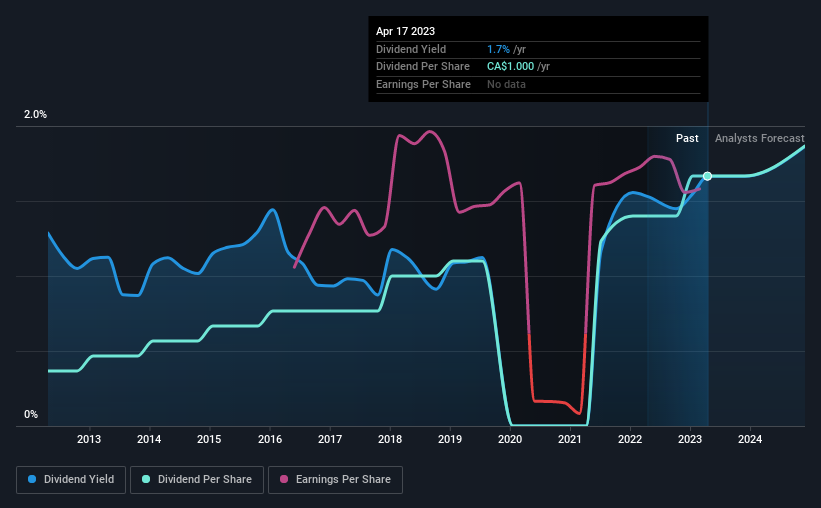Click the 2017 x-axis label
821x508 pixels.
[x=330, y=439]
